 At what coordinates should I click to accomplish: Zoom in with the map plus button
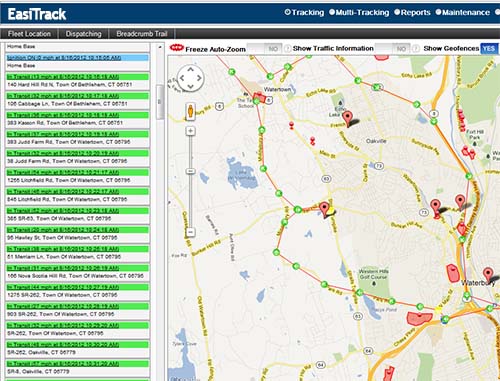coord(190,131)
